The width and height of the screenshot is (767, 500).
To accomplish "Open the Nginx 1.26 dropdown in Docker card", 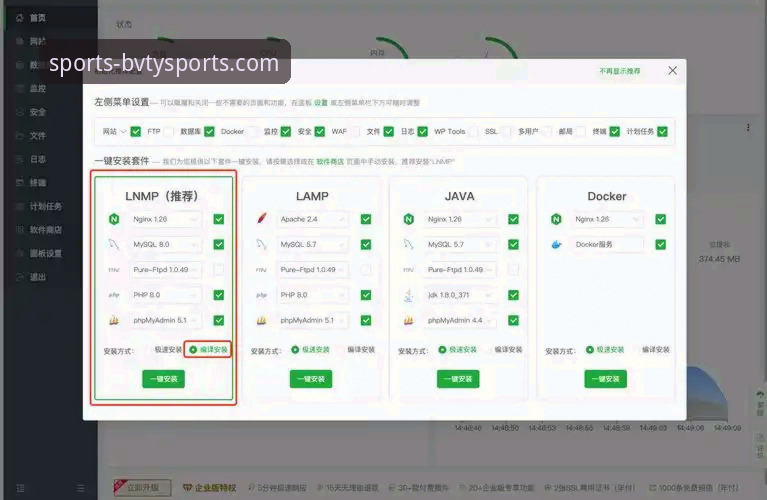I will pyautogui.click(x=608, y=219).
